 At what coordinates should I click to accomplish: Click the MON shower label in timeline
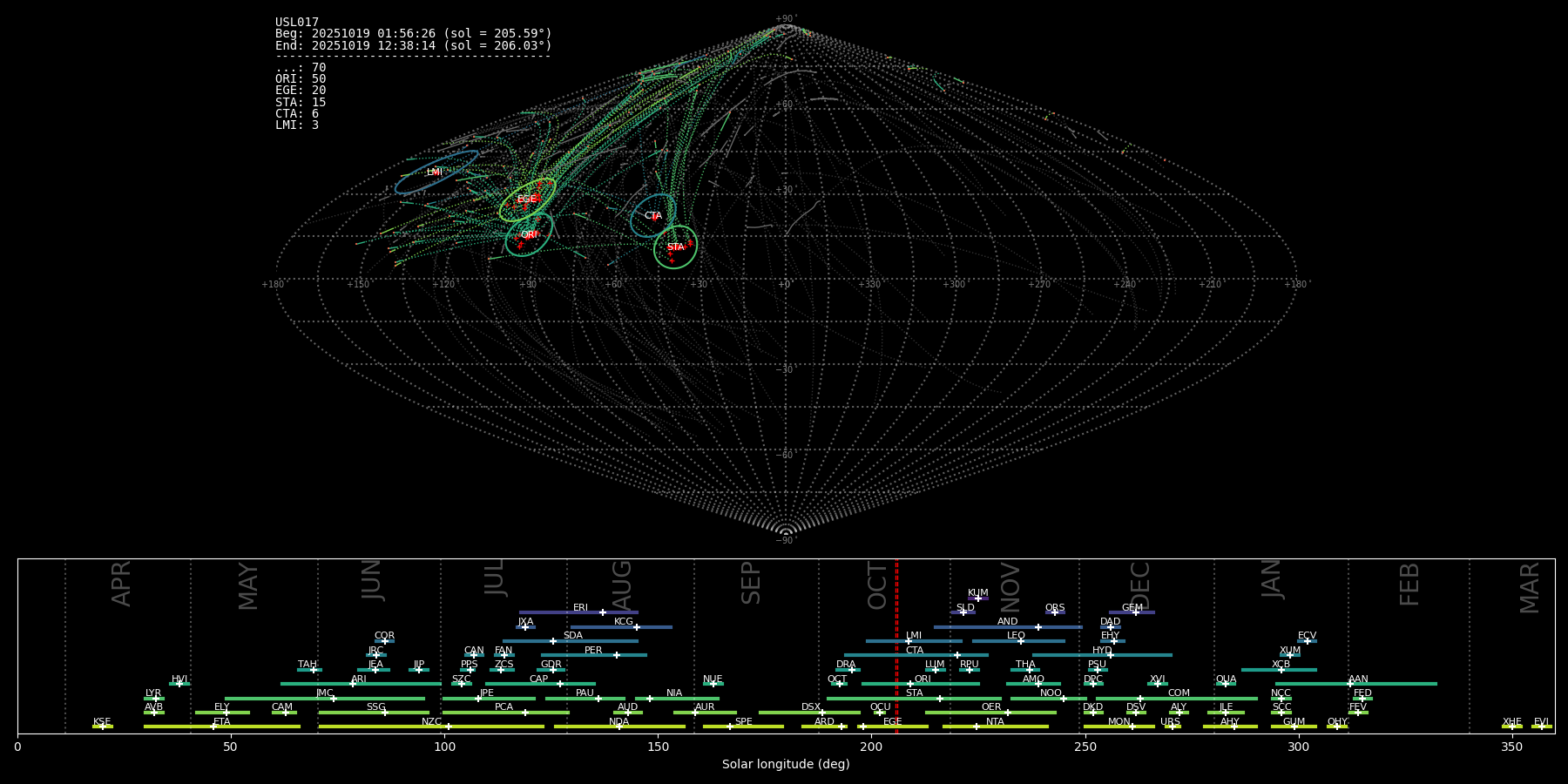coord(1119,722)
